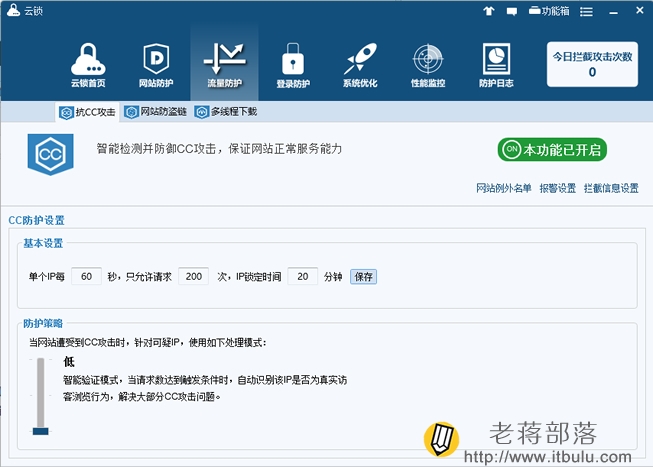Open the 云锁首页 home icon
This screenshot has height=467, width=653.
click(x=88, y=65)
